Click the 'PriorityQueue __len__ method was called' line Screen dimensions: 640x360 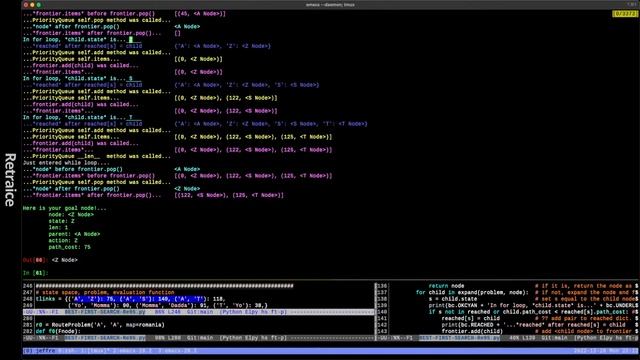tap(97, 156)
